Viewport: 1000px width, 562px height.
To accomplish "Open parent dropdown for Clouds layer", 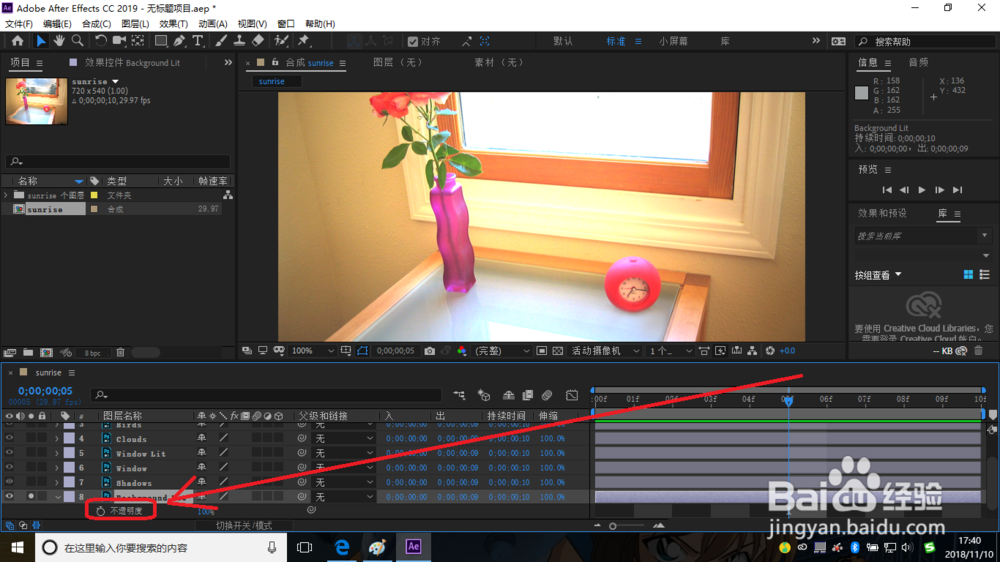I will 344,438.
